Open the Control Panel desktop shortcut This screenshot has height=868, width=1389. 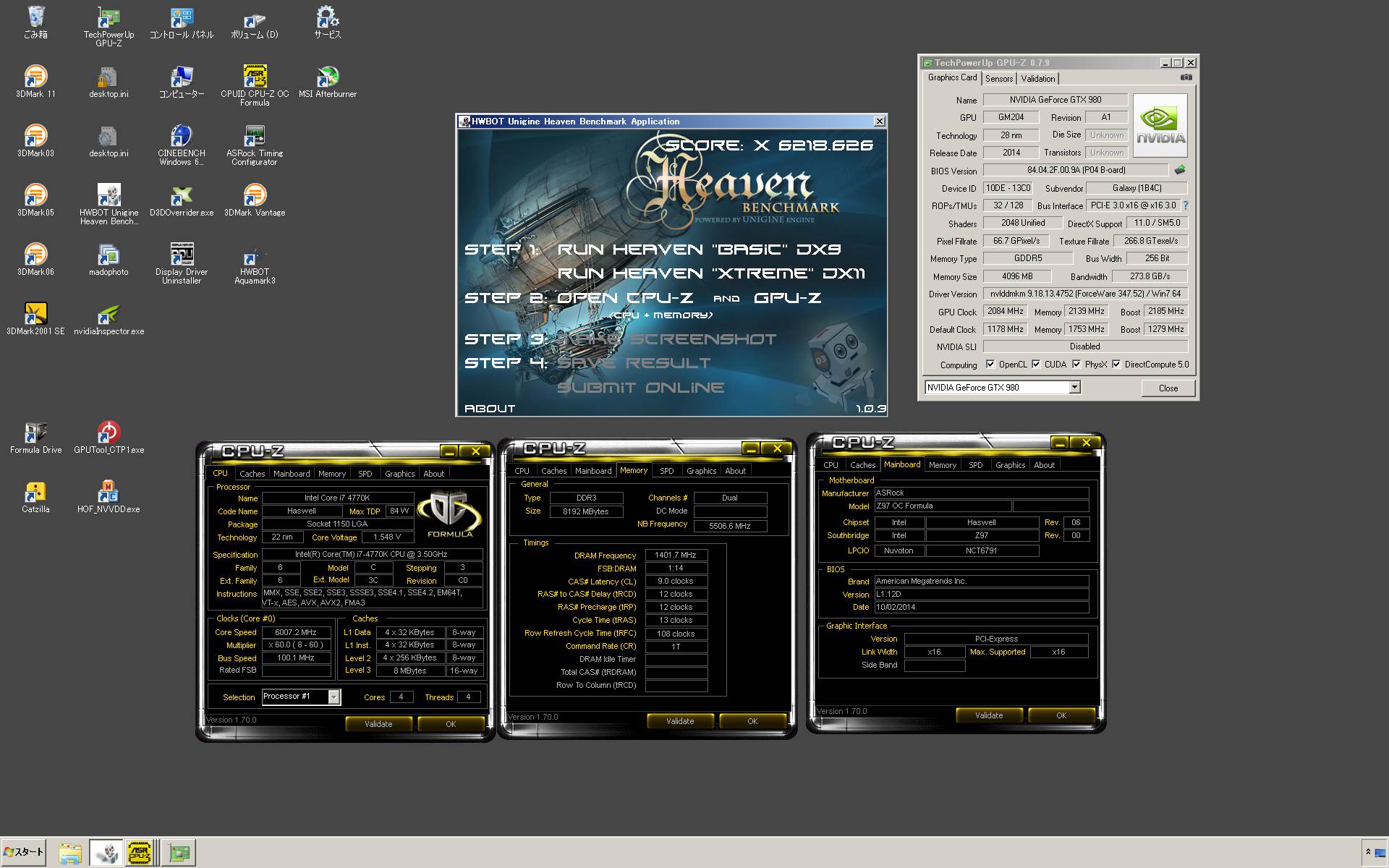[x=182, y=22]
